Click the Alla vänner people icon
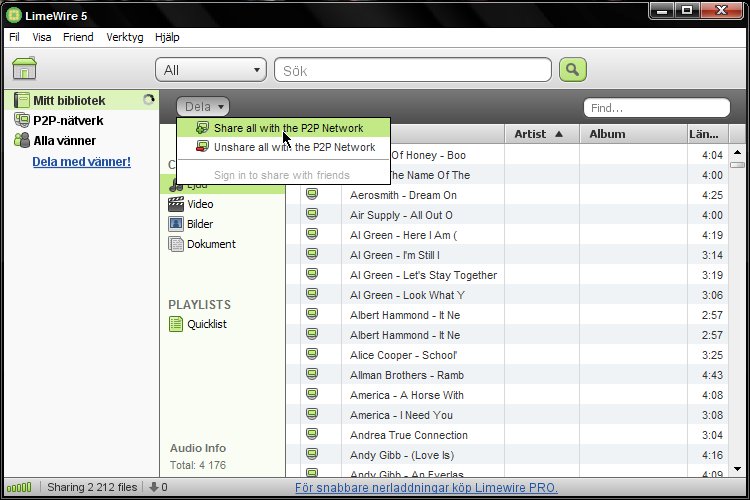The height and width of the screenshot is (500, 750). point(22,140)
